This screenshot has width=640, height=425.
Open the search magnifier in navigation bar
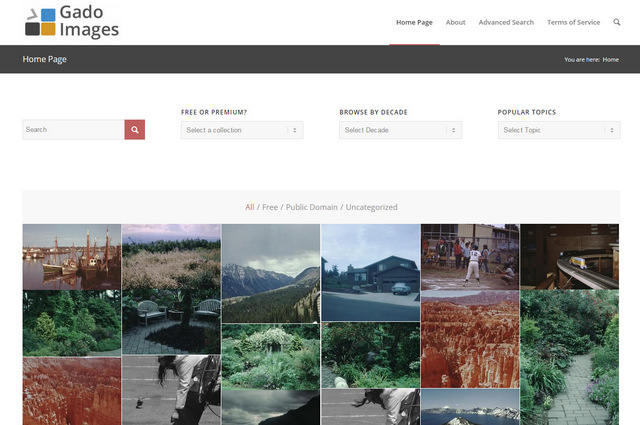[617, 22]
